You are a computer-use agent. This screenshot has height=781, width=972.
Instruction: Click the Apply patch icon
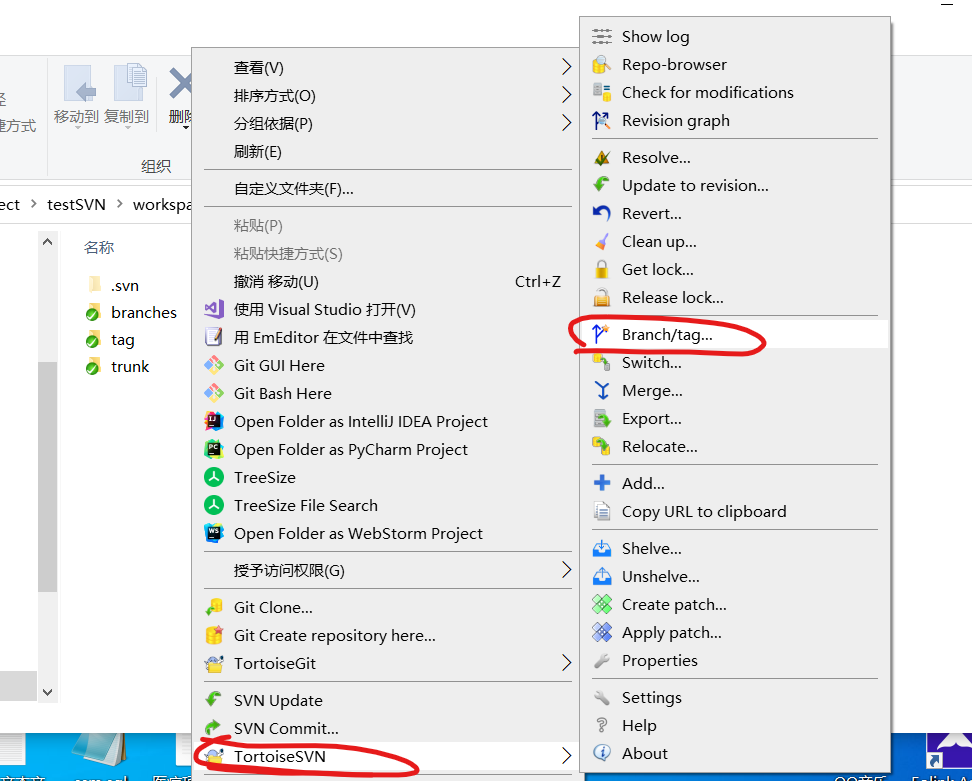click(601, 632)
